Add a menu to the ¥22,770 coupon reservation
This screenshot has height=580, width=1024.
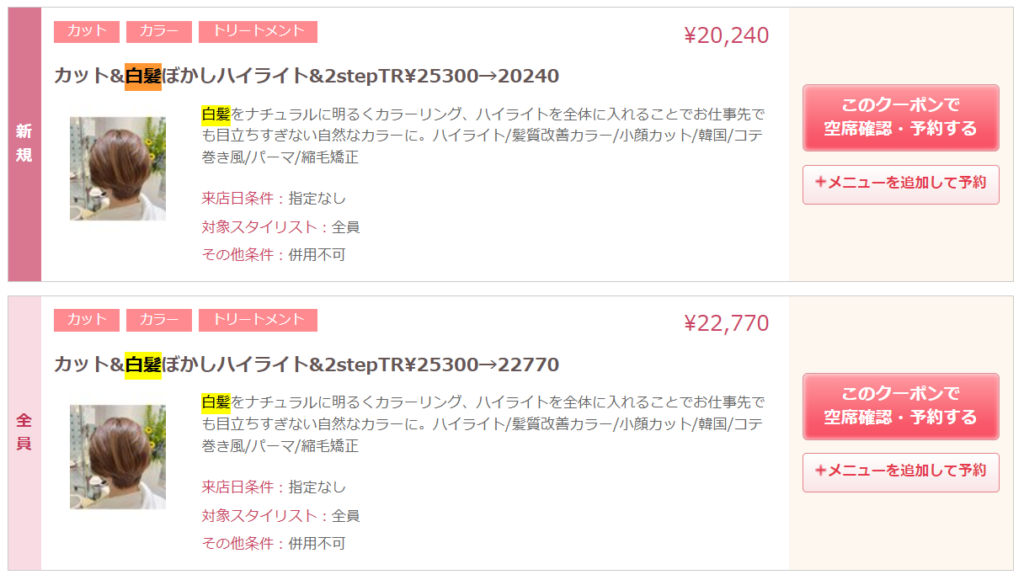[900, 472]
